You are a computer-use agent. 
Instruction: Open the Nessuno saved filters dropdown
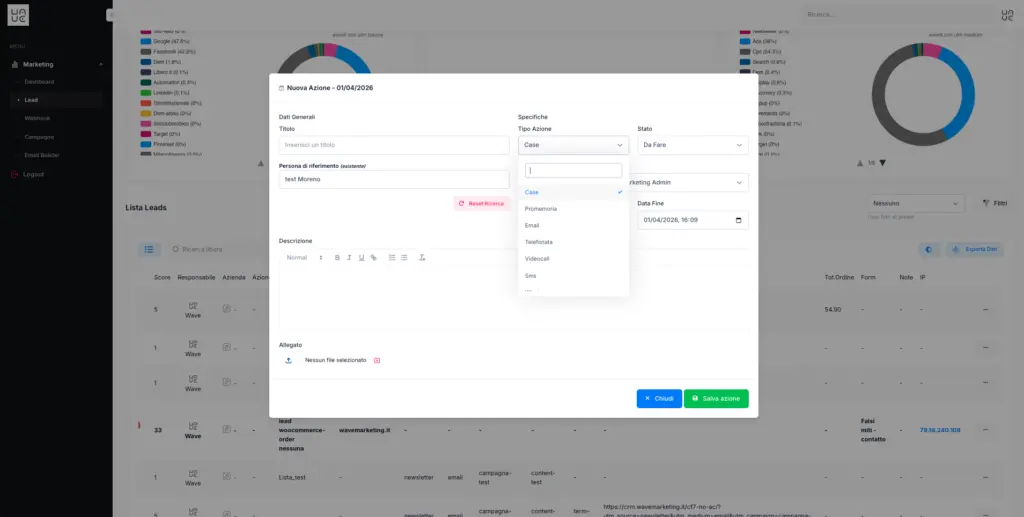tap(916, 204)
